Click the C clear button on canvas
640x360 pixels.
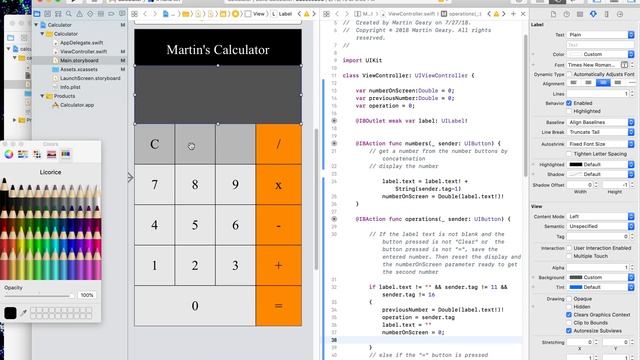click(x=154, y=144)
